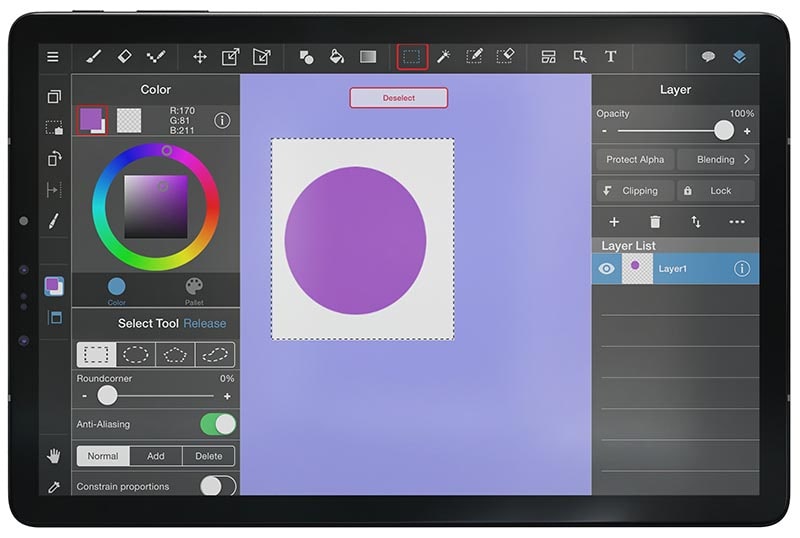Pick lasso selection shape
The height and width of the screenshot is (538, 800).
click(215, 354)
